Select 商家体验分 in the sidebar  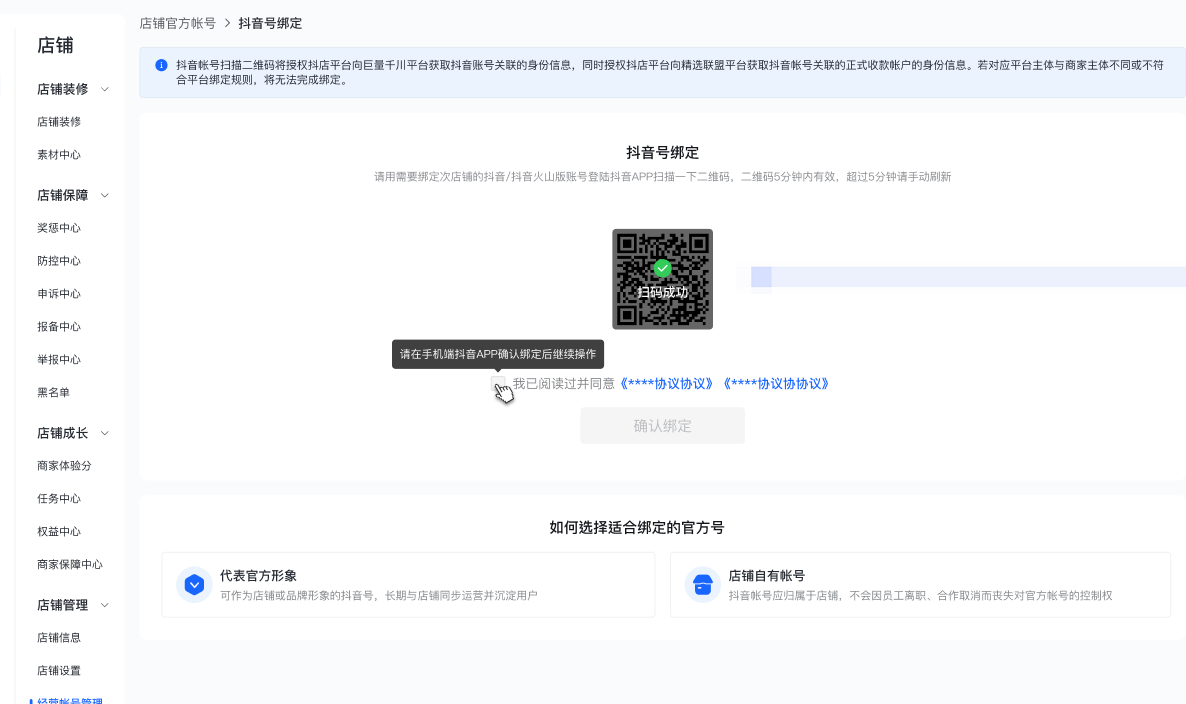click(x=65, y=466)
